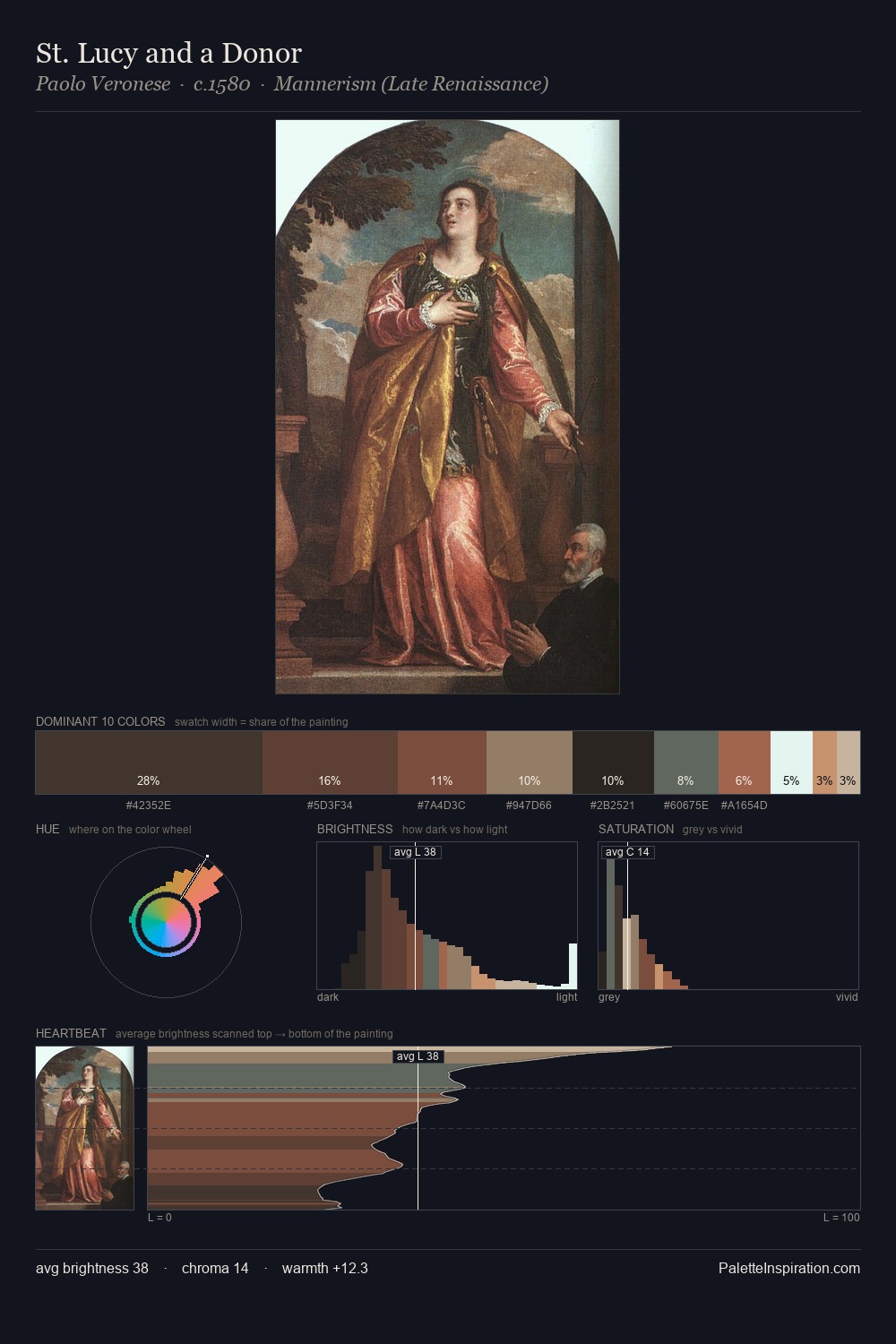Click hex code #5D3F34
The width and height of the screenshot is (896, 1344).
330,806
